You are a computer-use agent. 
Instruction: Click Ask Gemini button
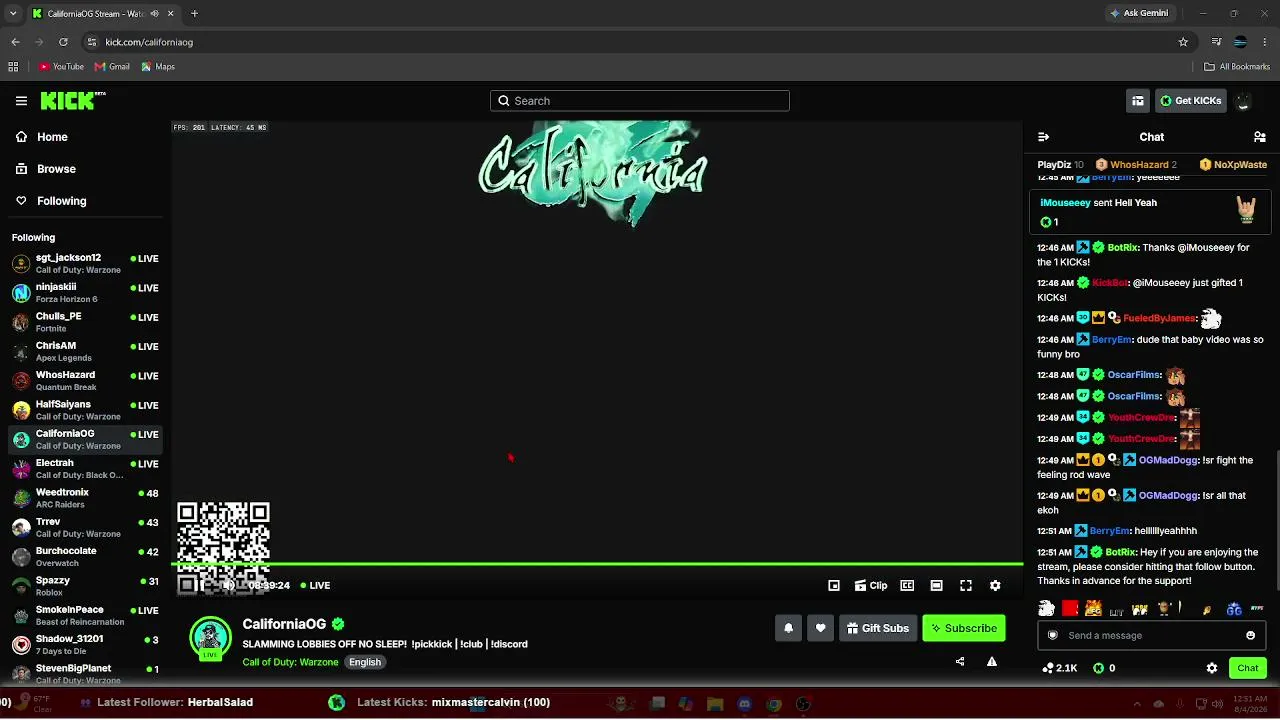click(x=1138, y=13)
